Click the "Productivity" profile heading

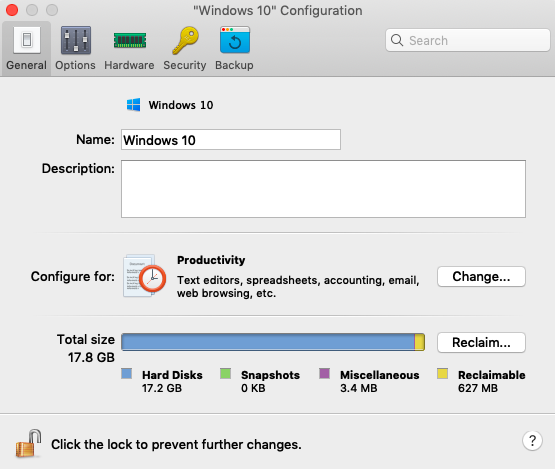click(211, 260)
